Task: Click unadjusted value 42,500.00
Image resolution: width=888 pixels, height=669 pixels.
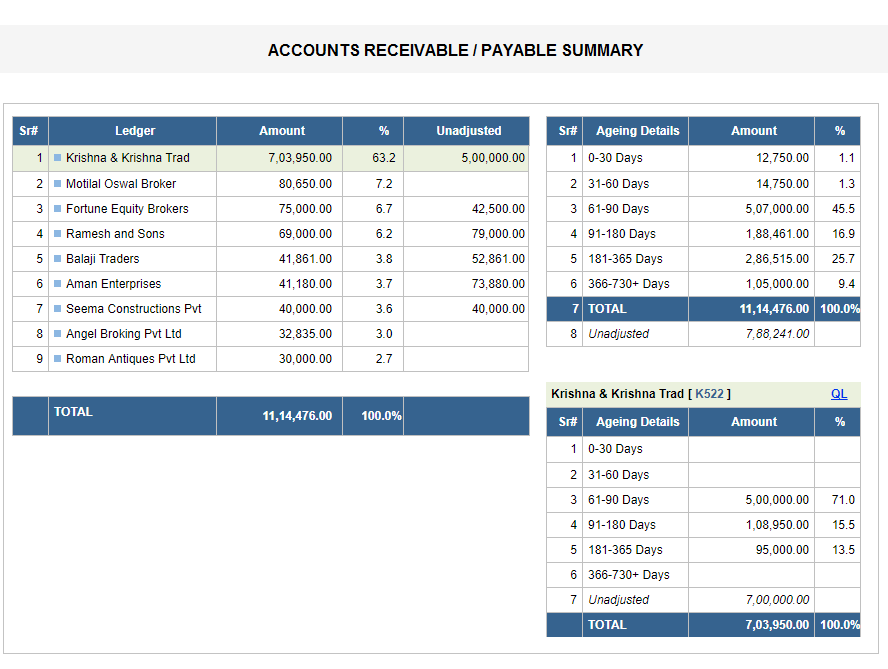Action: [x=498, y=208]
